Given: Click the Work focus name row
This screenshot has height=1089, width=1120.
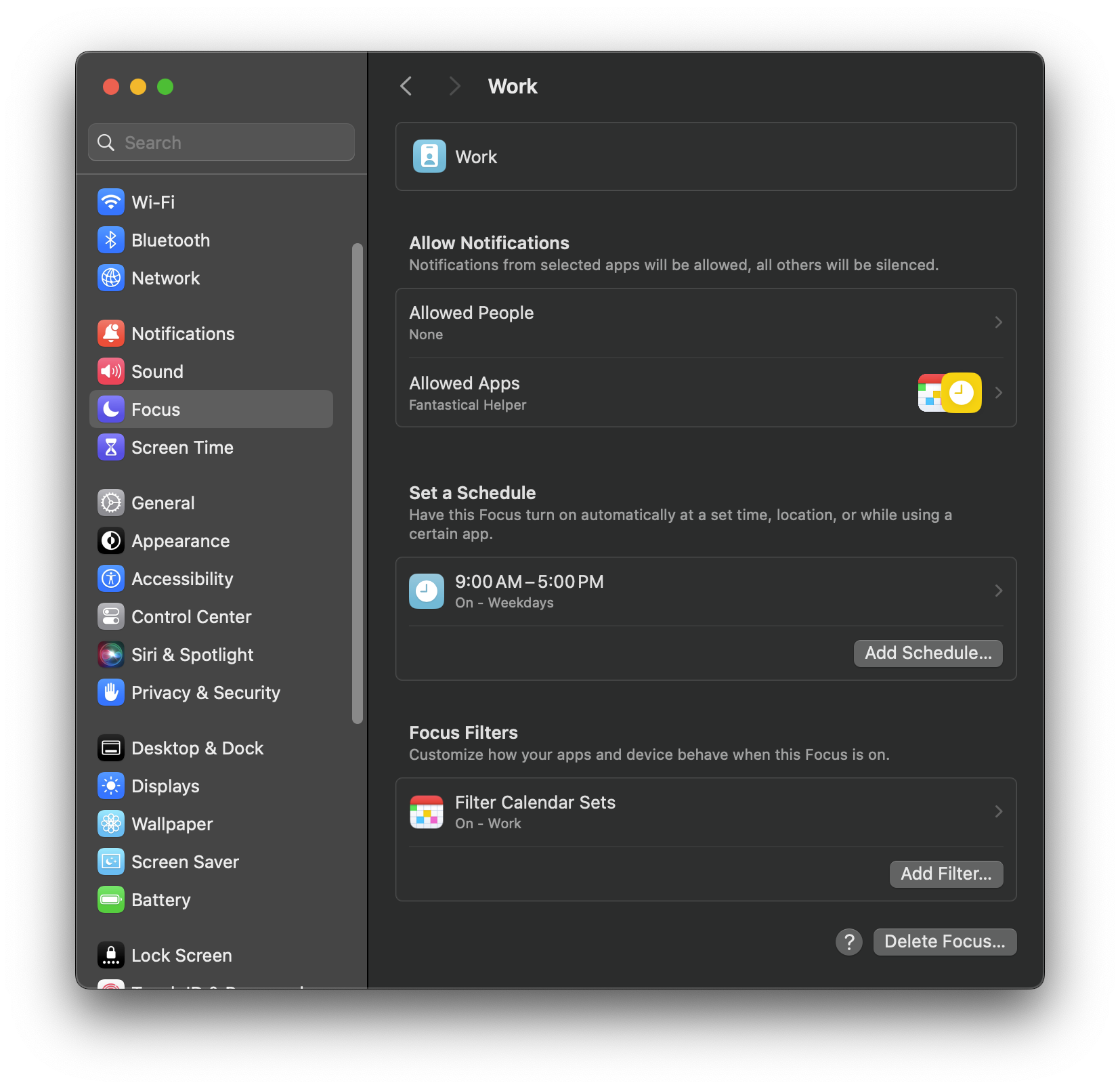Looking at the screenshot, I should 706,156.
